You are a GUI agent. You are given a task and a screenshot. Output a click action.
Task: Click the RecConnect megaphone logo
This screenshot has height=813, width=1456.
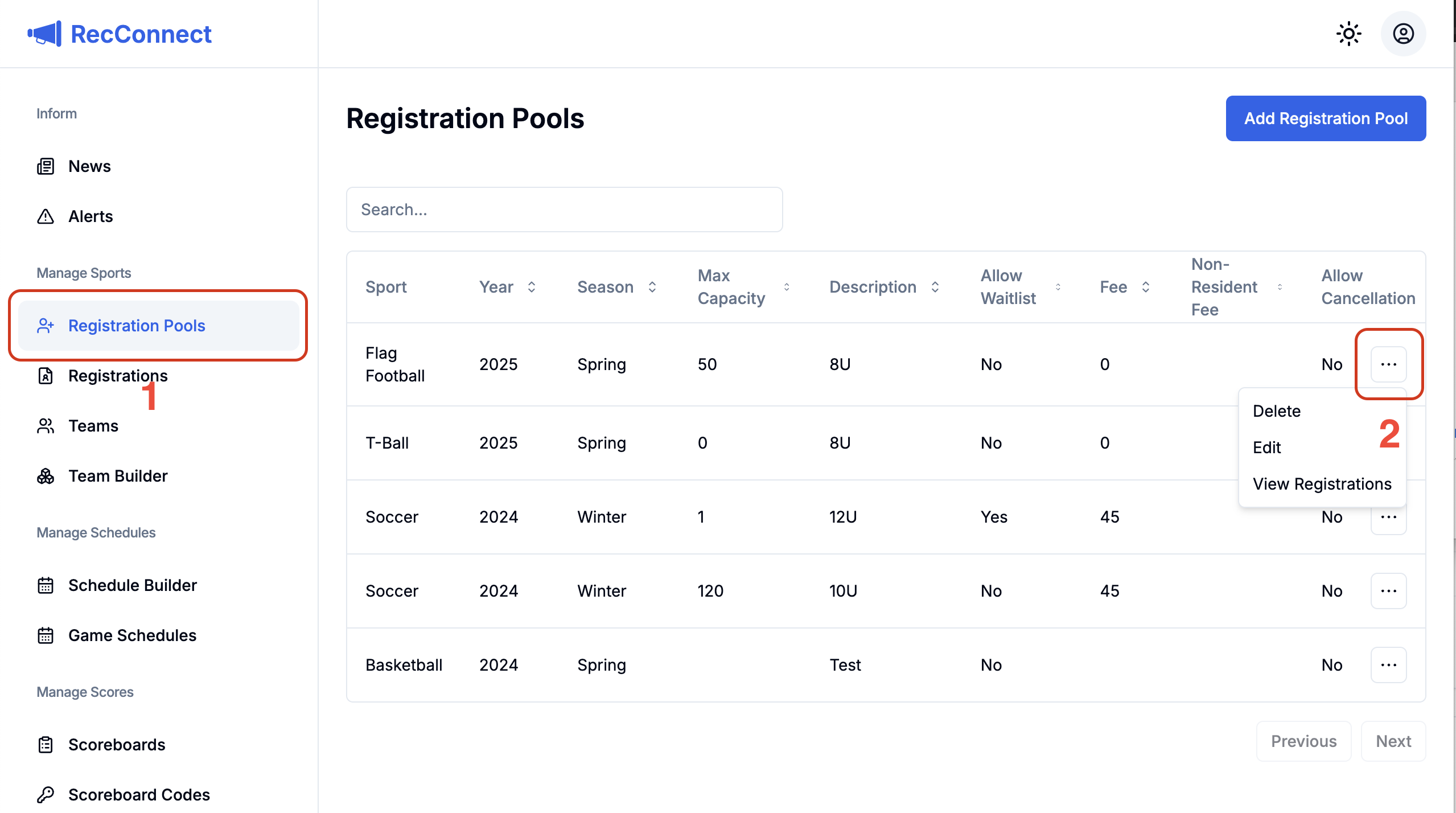[x=44, y=34]
